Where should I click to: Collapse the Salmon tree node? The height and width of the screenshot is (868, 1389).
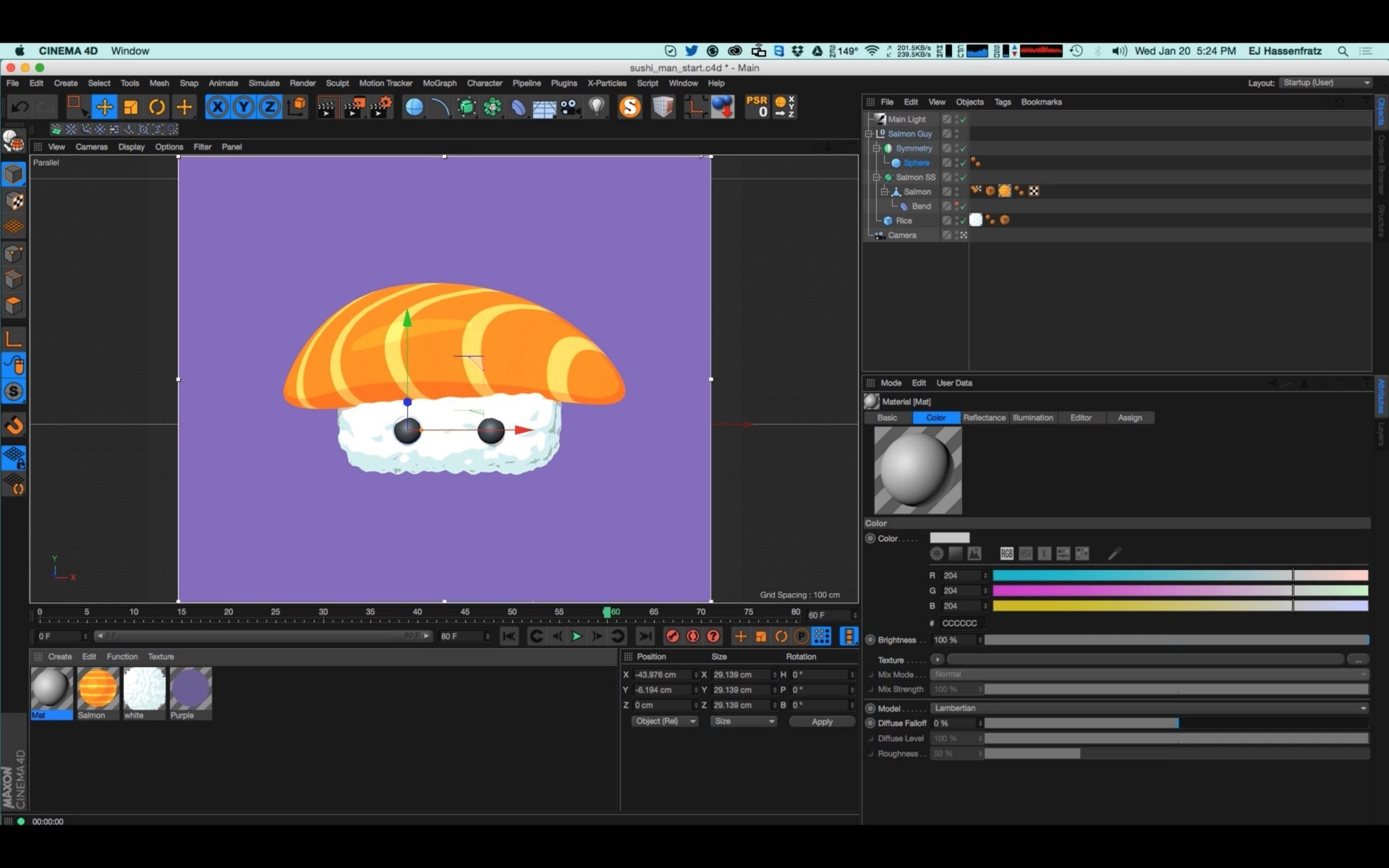click(885, 192)
